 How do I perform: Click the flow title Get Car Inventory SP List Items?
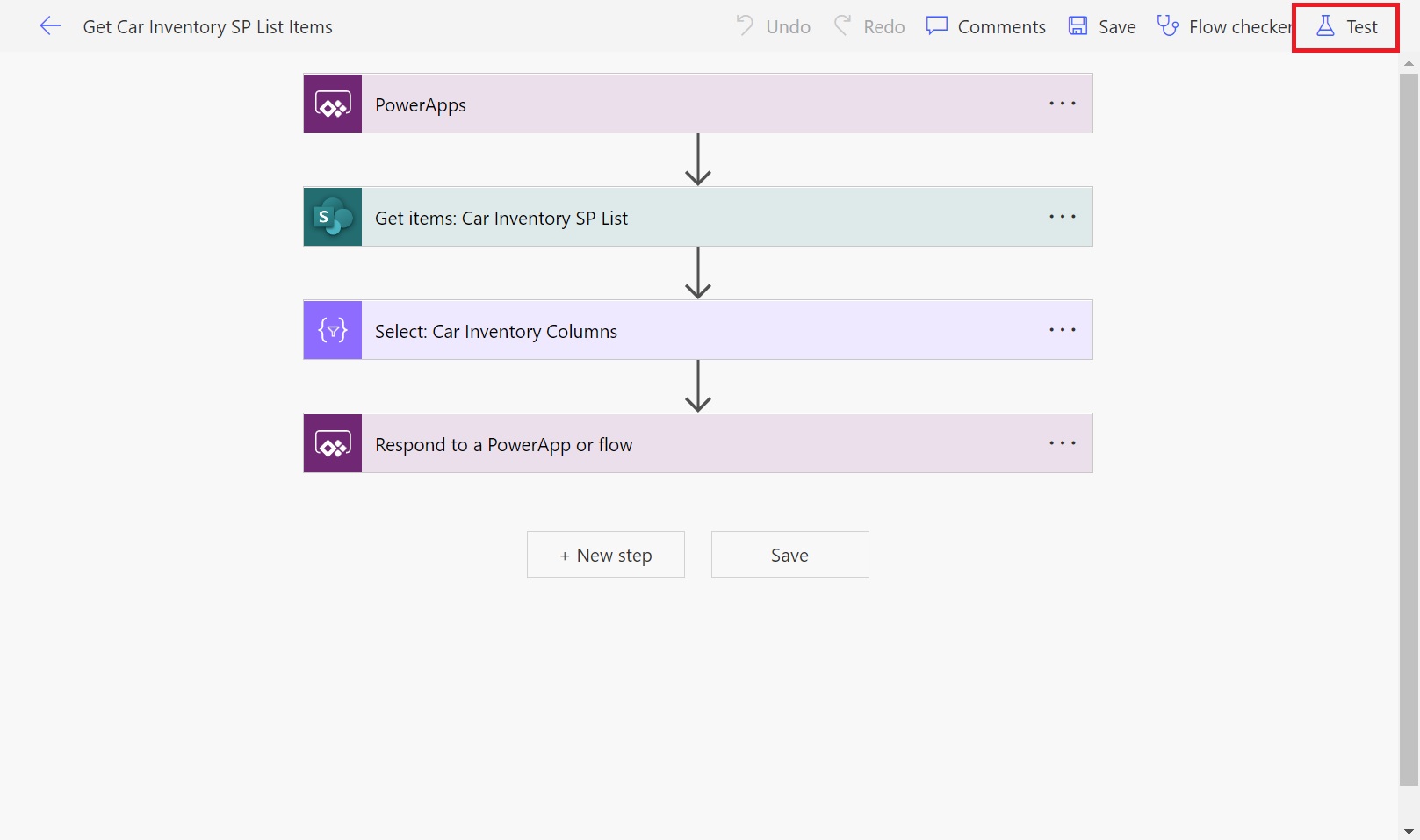(207, 26)
